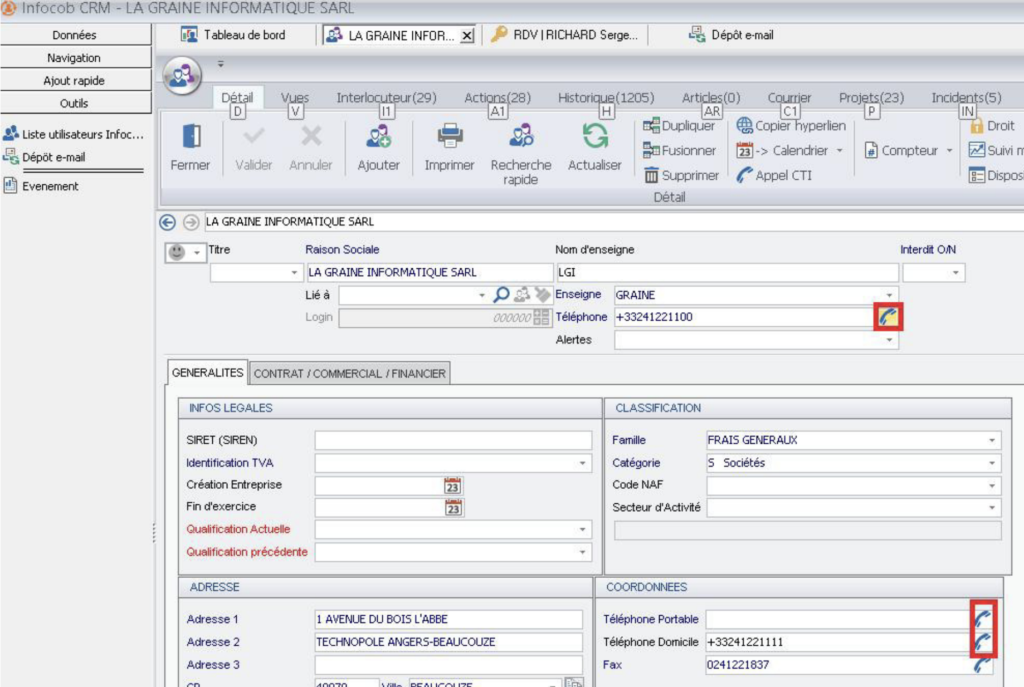1024x687 pixels.
Task: Click Copier hyperlien
Action: tap(791, 125)
